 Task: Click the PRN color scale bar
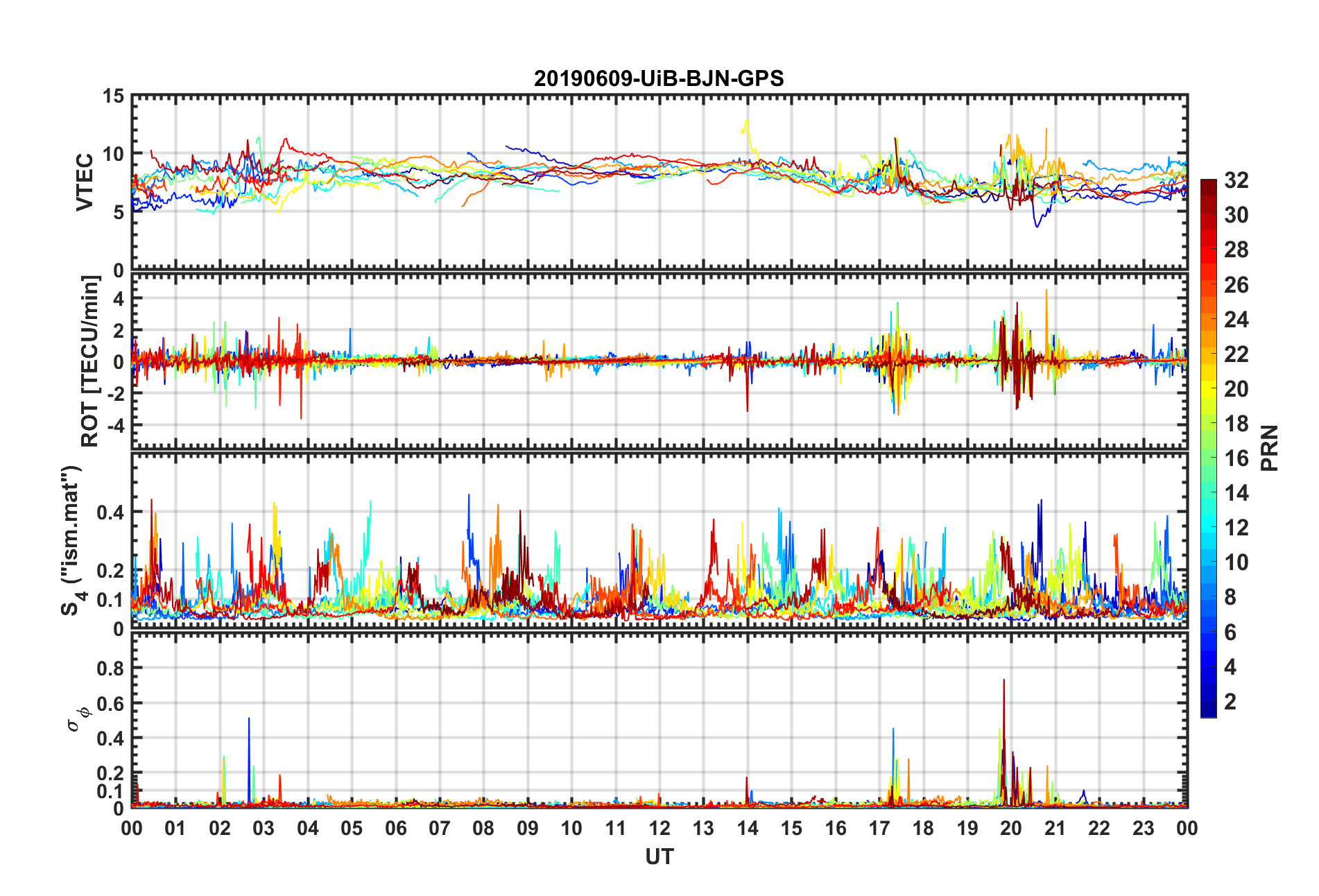pyautogui.click(x=1209, y=448)
